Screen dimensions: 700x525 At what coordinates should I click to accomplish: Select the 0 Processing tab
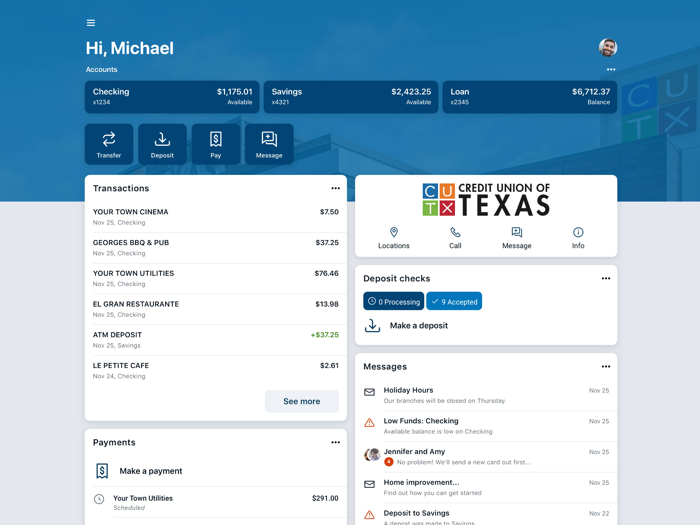394,301
